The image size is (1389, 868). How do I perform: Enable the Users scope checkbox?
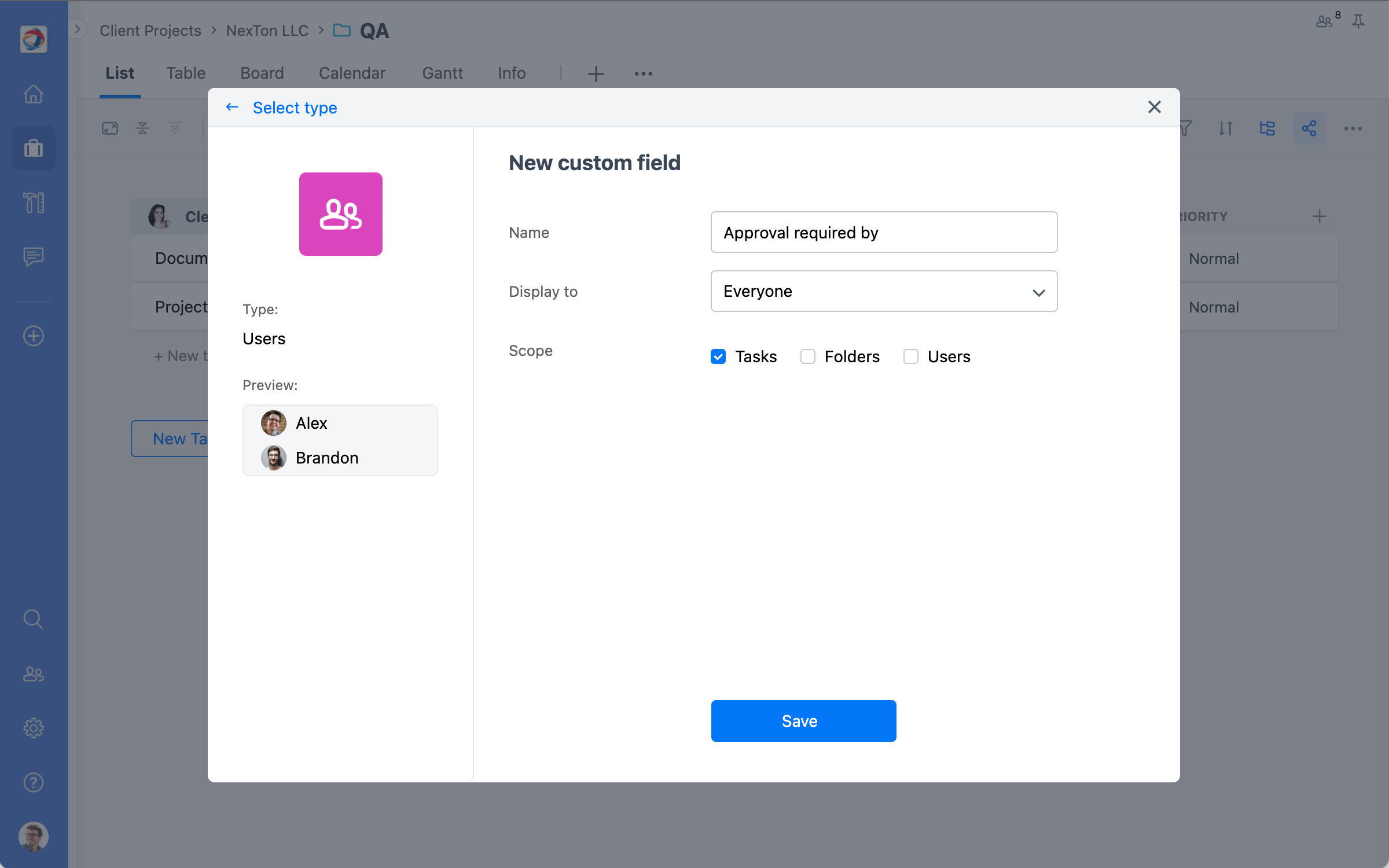click(911, 356)
